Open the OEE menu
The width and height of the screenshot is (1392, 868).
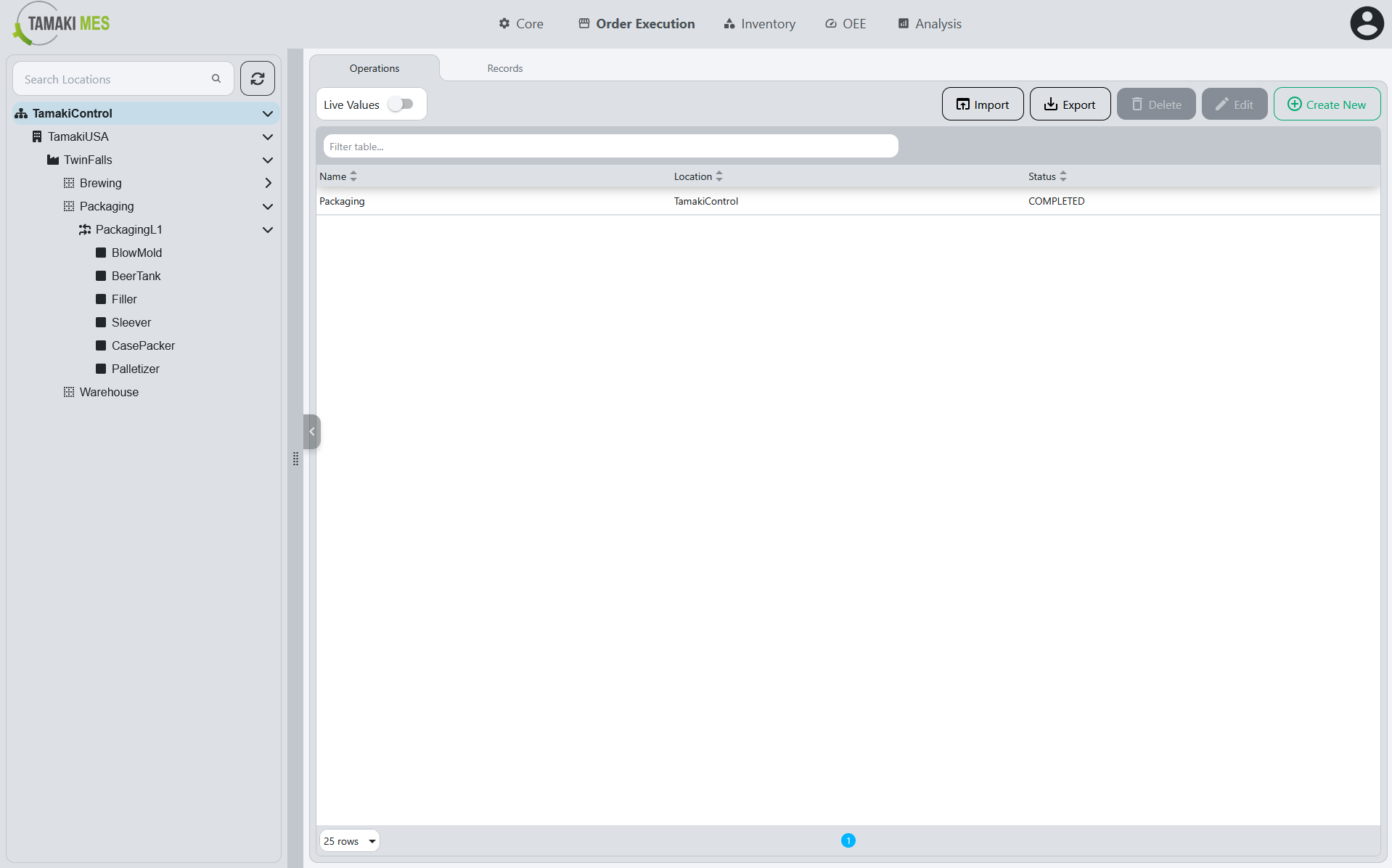coord(846,24)
